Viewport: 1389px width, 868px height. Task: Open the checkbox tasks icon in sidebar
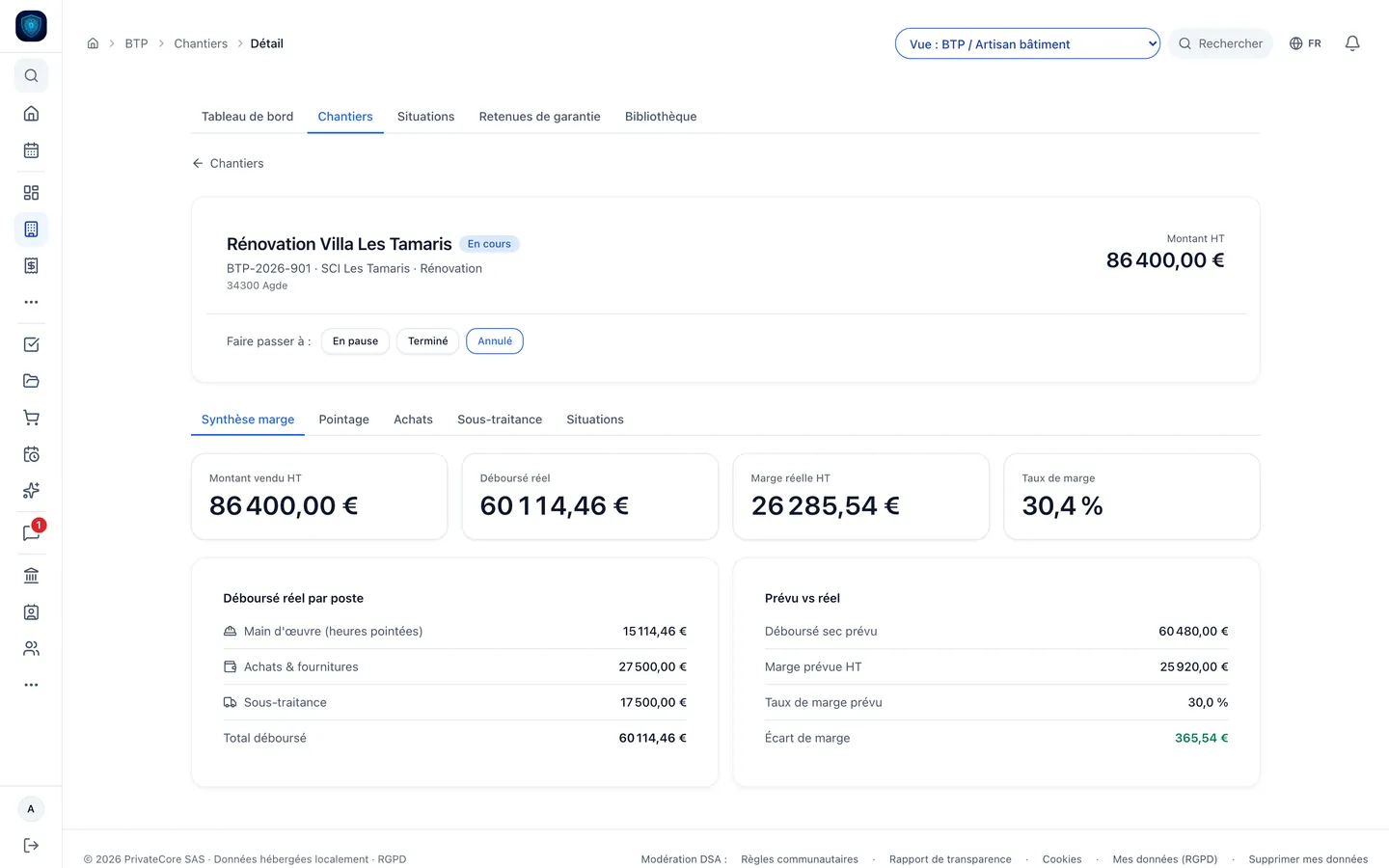tap(31, 344)
